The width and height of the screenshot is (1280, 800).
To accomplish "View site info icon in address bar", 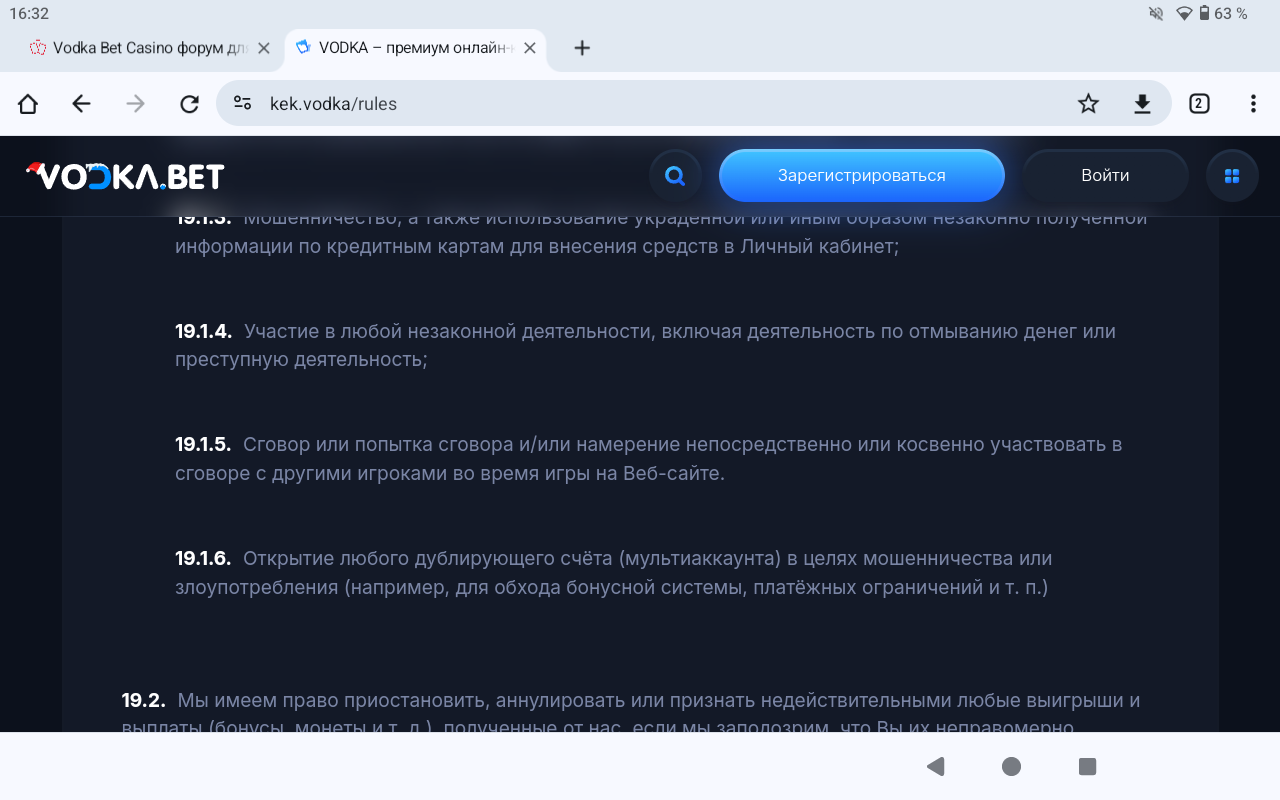I will tap(242, 104).
